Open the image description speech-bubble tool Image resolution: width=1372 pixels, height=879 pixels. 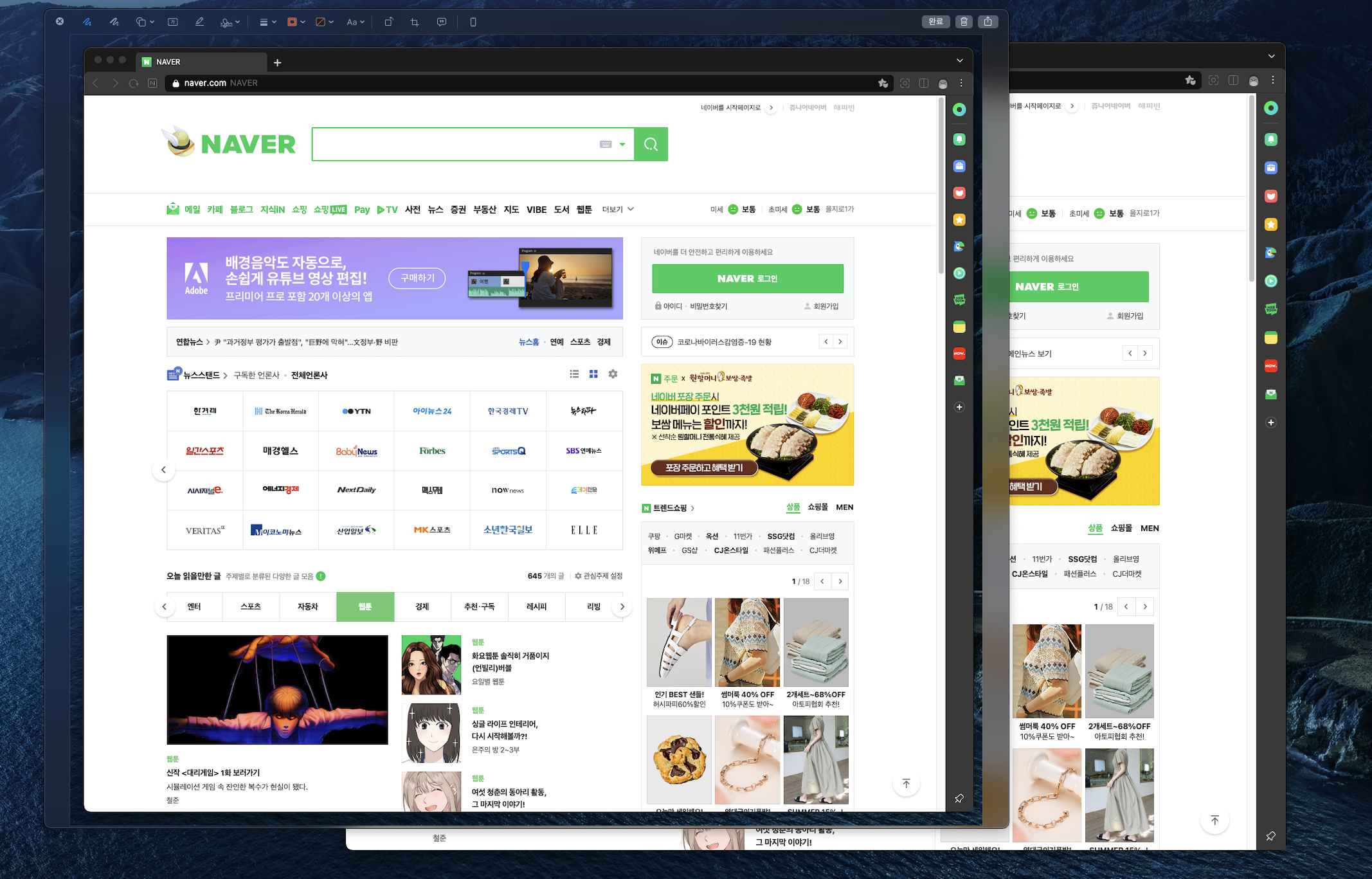(x=442, y=22)
